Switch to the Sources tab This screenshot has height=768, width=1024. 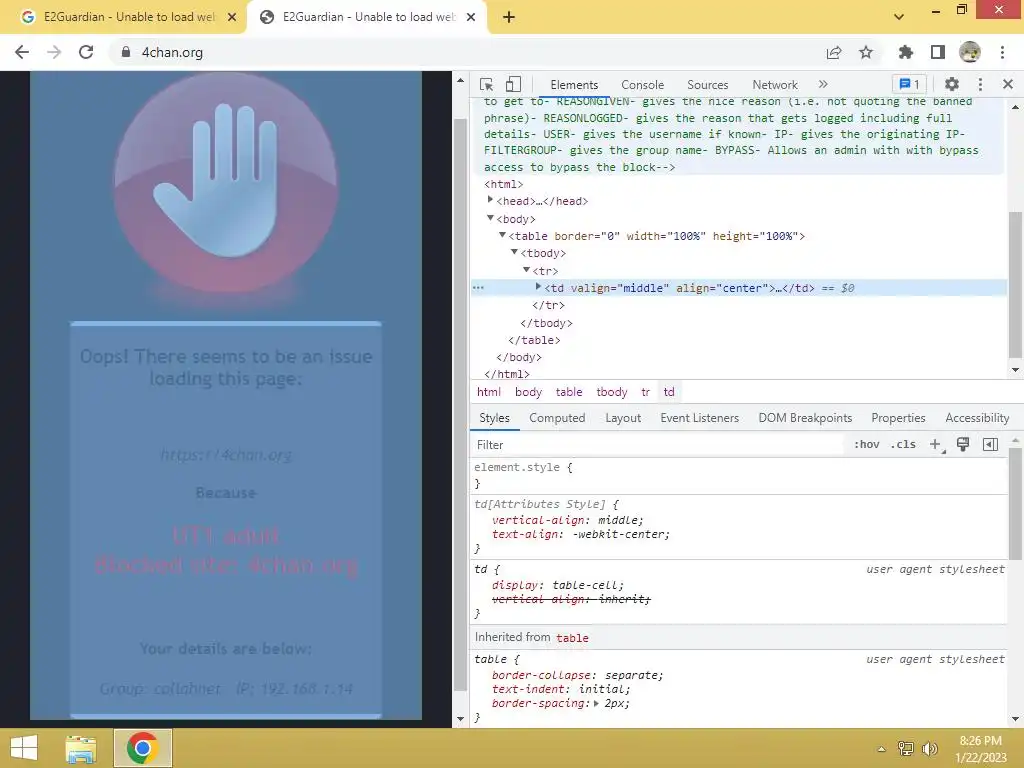tap(707, 85)
